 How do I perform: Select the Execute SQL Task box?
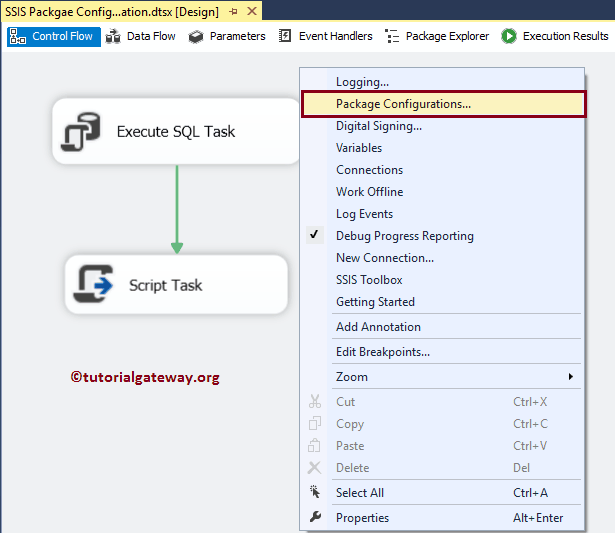coord(176,131)
